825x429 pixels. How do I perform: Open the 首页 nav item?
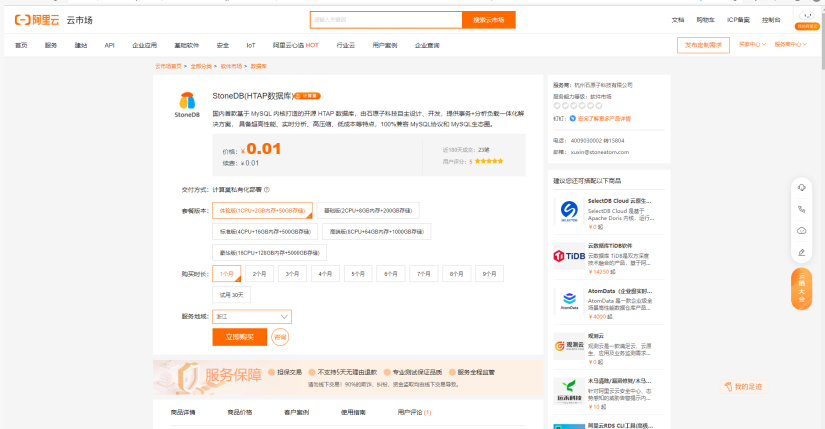tap(21, 45)
